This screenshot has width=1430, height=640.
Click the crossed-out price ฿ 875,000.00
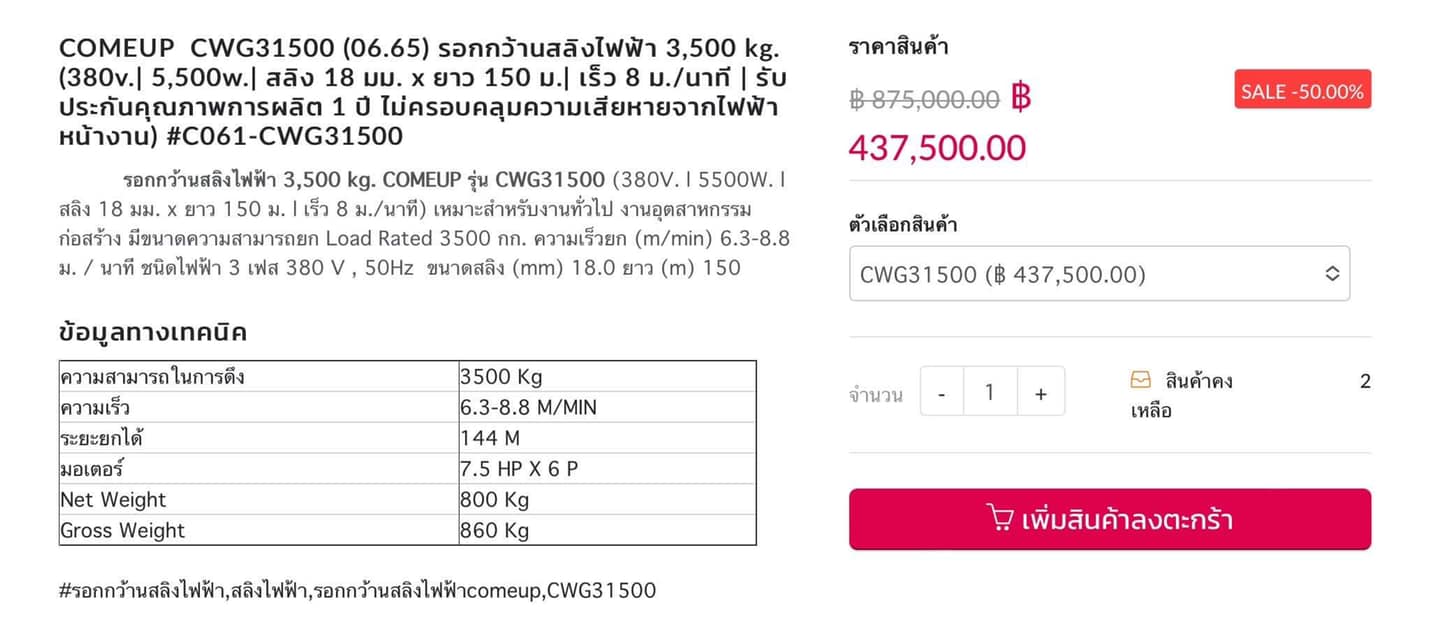click(x=924, y=99)
